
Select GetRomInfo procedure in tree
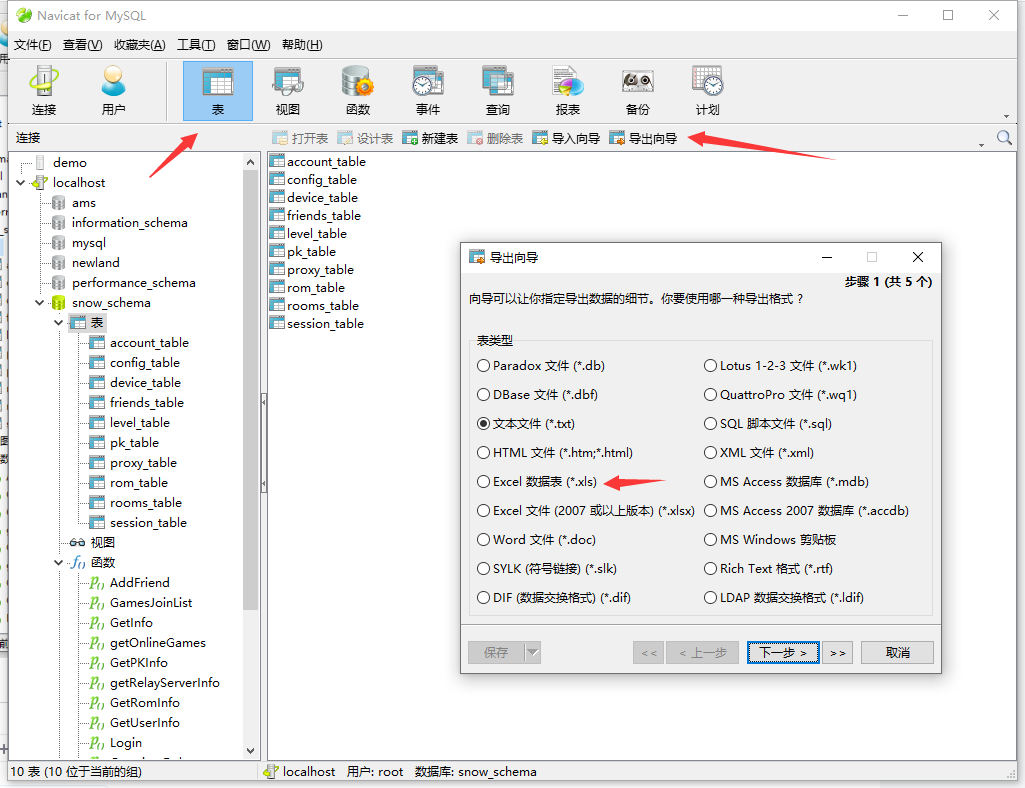[x=144, y=702]
